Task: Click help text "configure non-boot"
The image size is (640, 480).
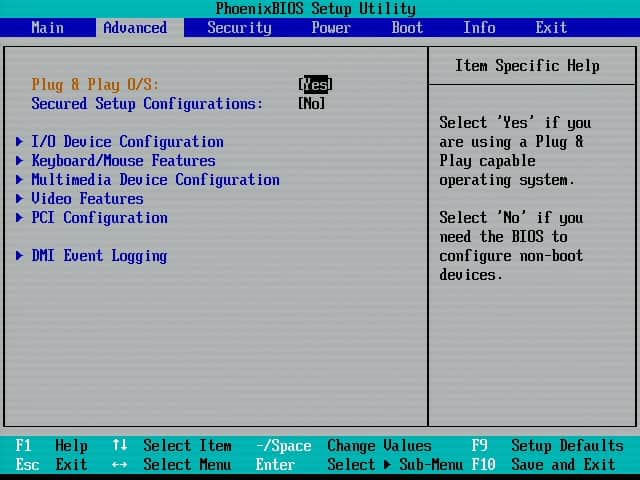Action: tap(511, 256)
